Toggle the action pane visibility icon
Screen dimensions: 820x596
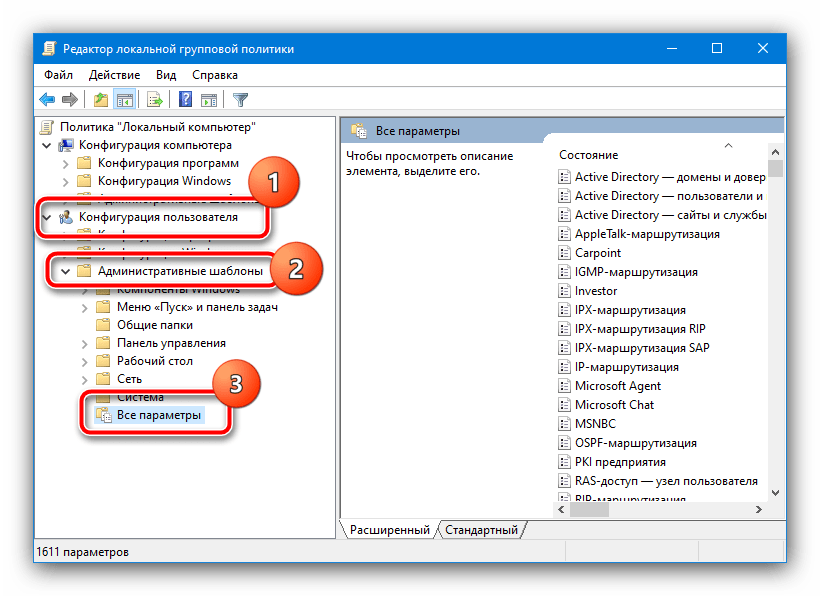208,99
